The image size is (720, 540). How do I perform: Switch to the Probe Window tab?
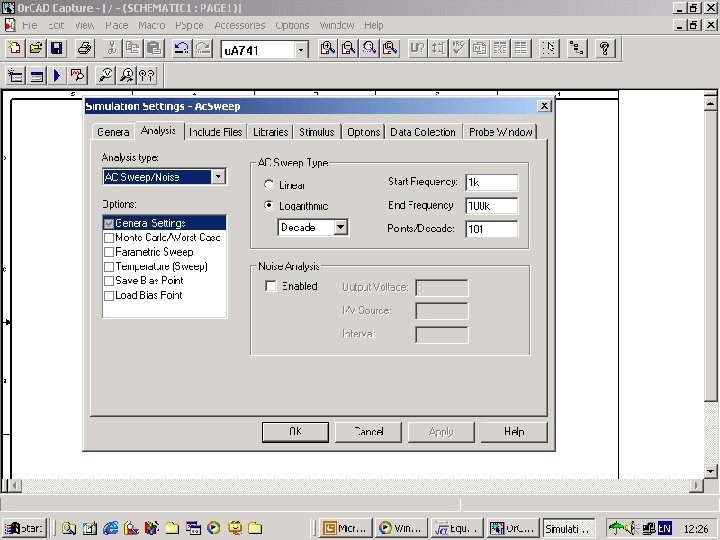(x=500, y=132)
